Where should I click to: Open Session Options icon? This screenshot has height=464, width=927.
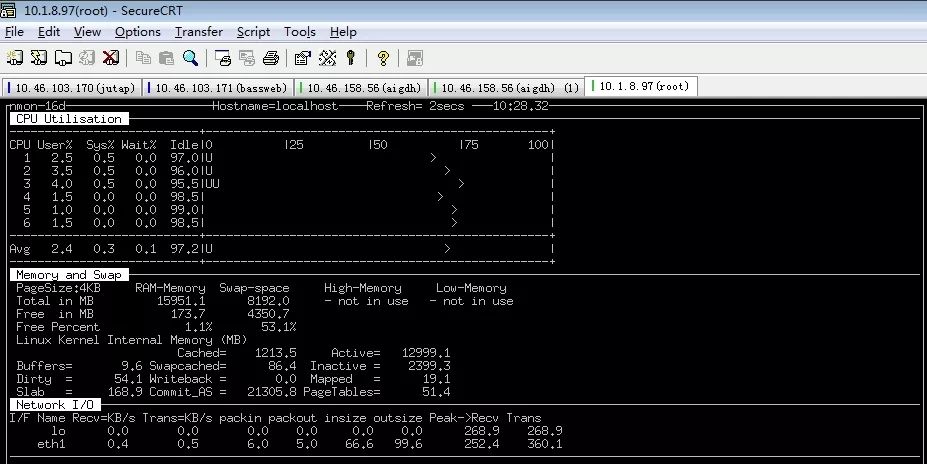[x=302, y=57]
